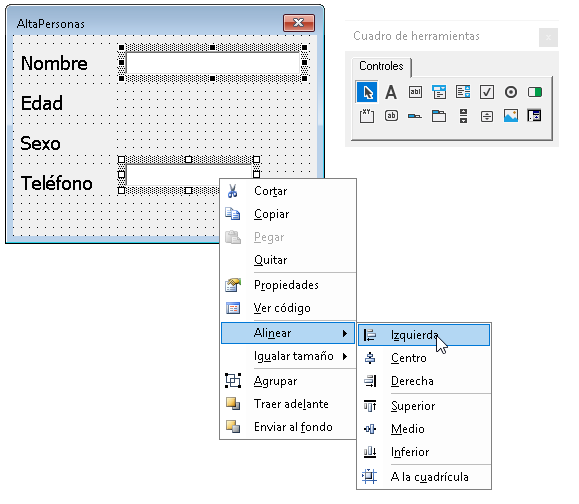Click the align-middle icon beside Medio
579x504 pixels.
tap(370, 429)
